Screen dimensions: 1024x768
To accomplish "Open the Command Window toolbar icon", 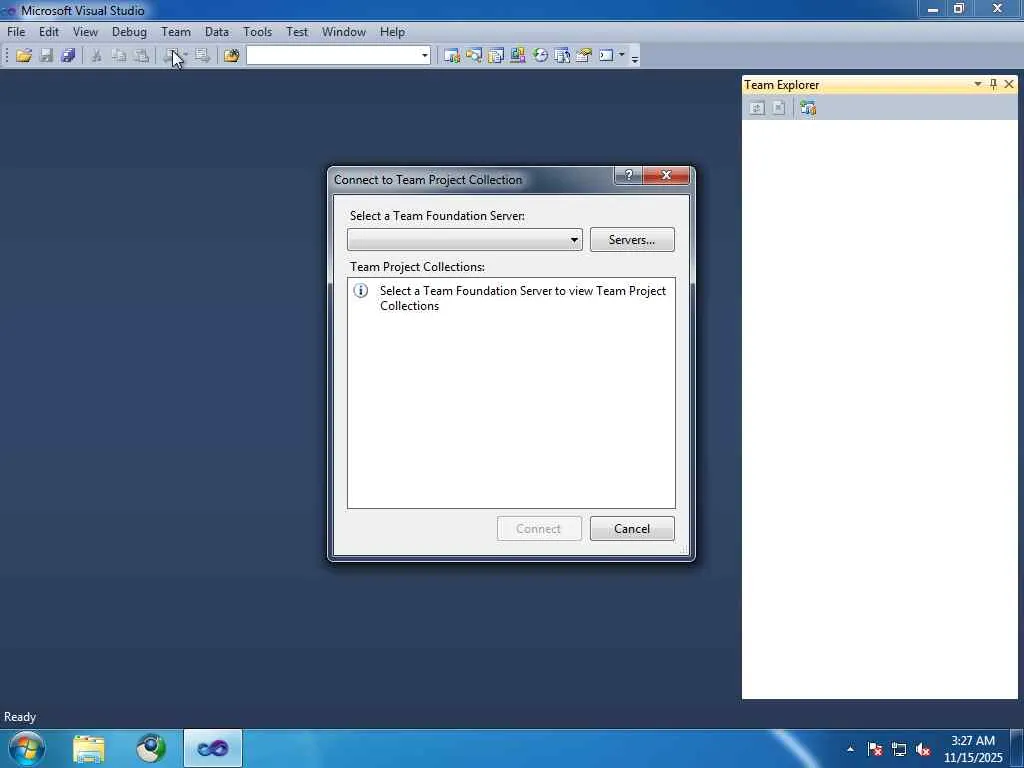I will 606,56.
